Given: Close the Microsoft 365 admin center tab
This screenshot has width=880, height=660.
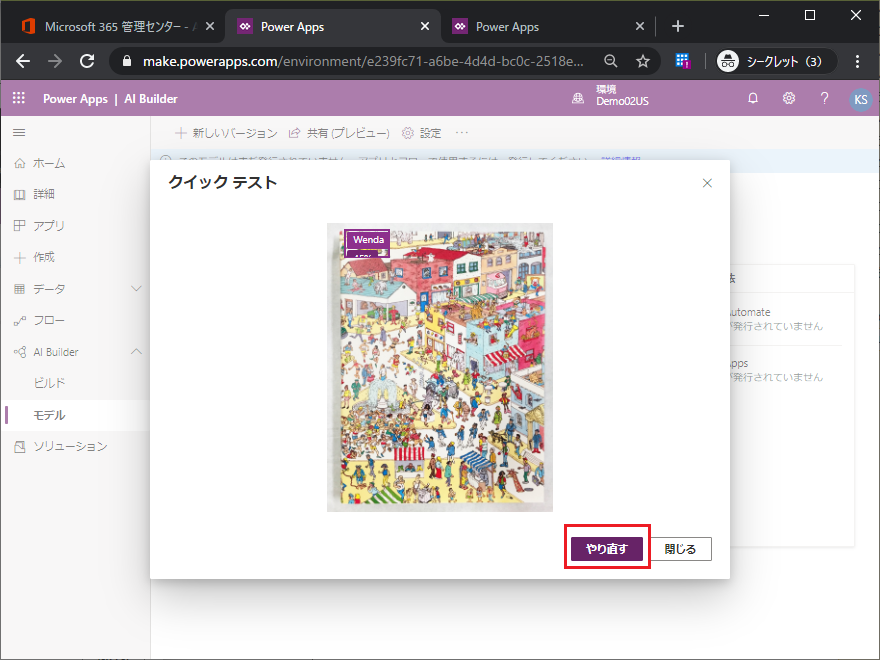Looking at the screenshot, I should point(210,26).
